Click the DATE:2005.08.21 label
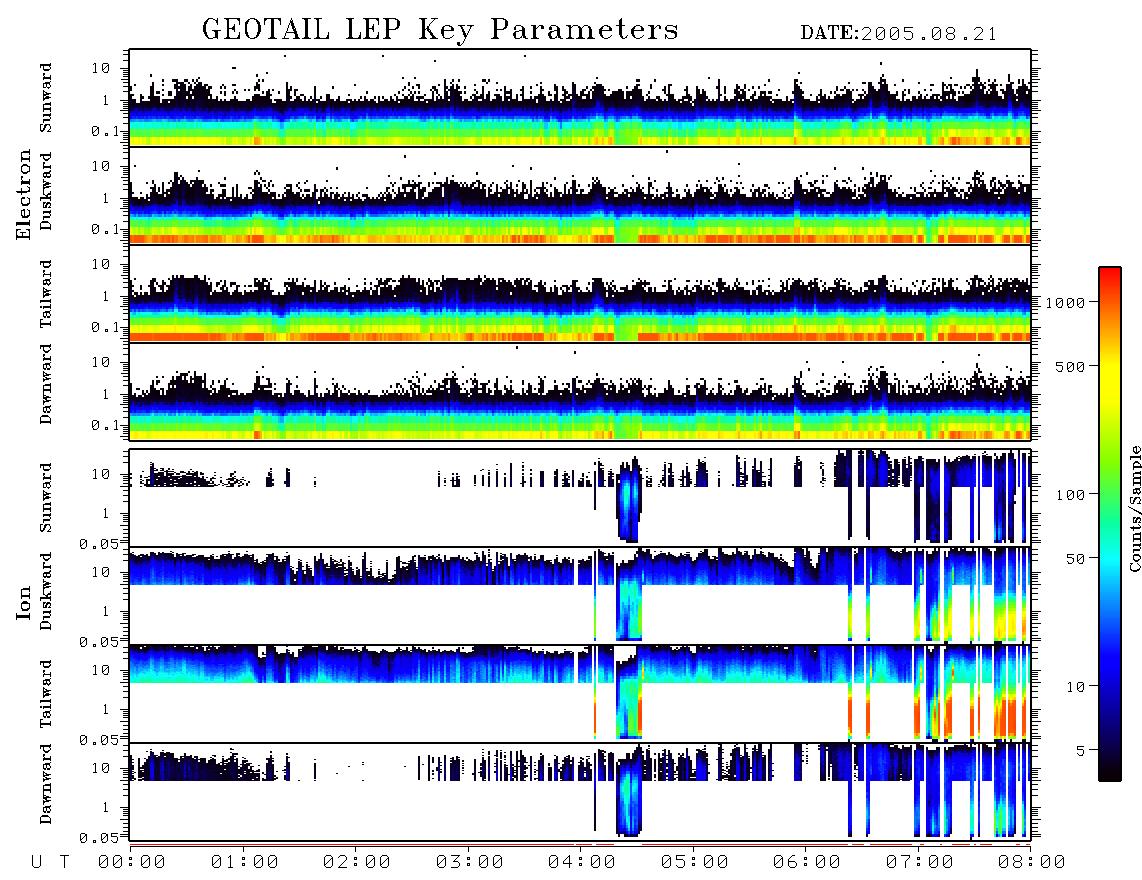The image size is (1142, 880). click(x=899, y=34)
